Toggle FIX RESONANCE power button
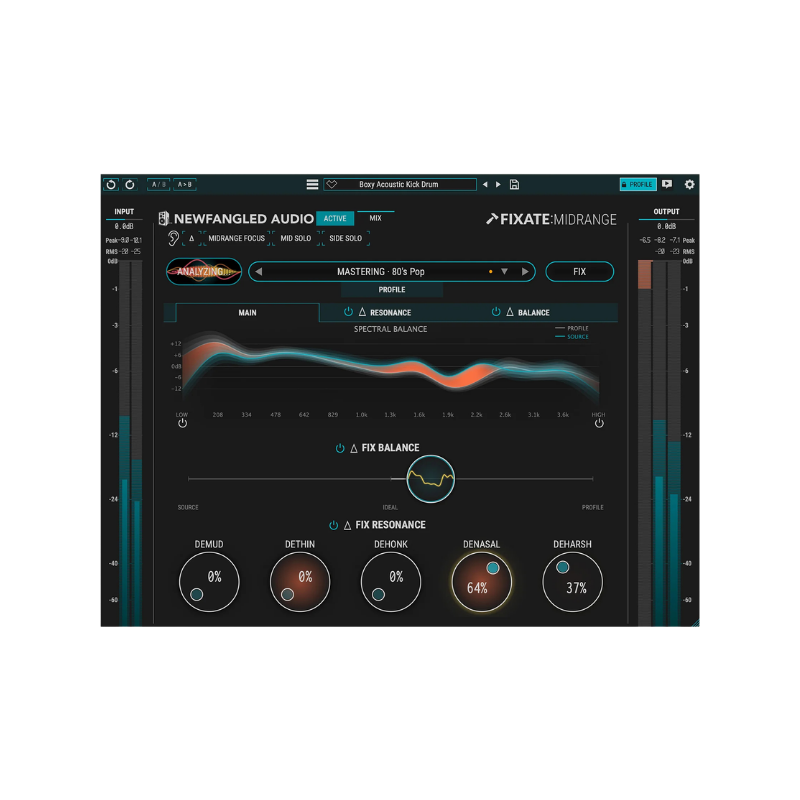 [334, 525]
